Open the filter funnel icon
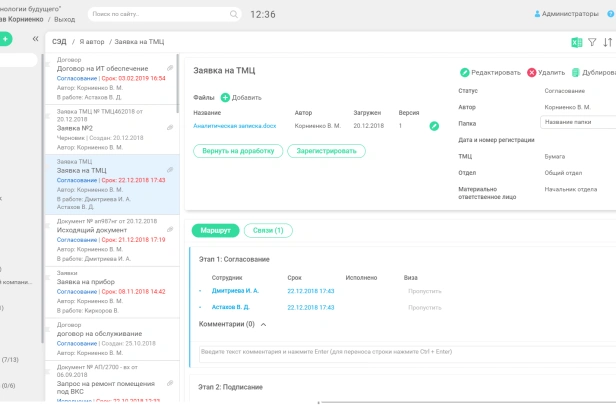Viewport: 616px width, 405px height. click(591, 43)
